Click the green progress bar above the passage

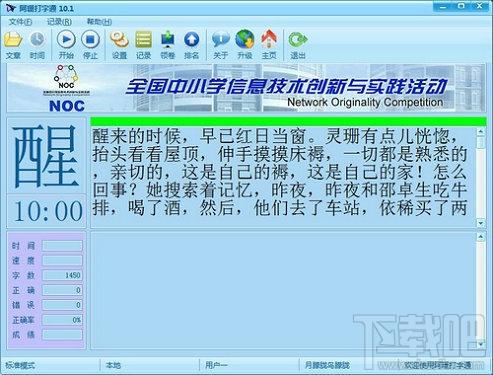click(288, 121)
